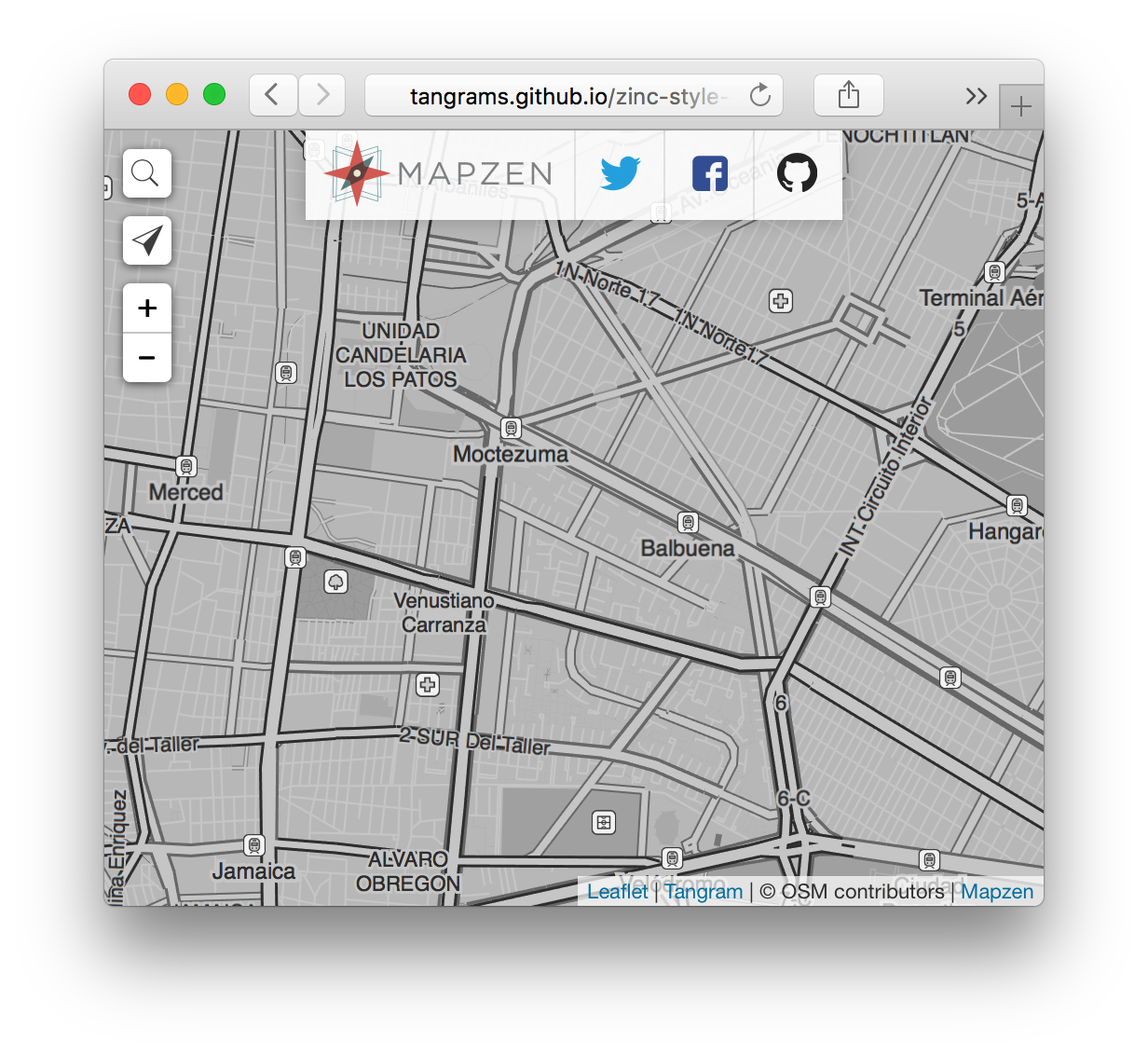Click the Jamaica metro station icon
Image resolution: width=1148 pixels, height=1055 pixels.
253,845
